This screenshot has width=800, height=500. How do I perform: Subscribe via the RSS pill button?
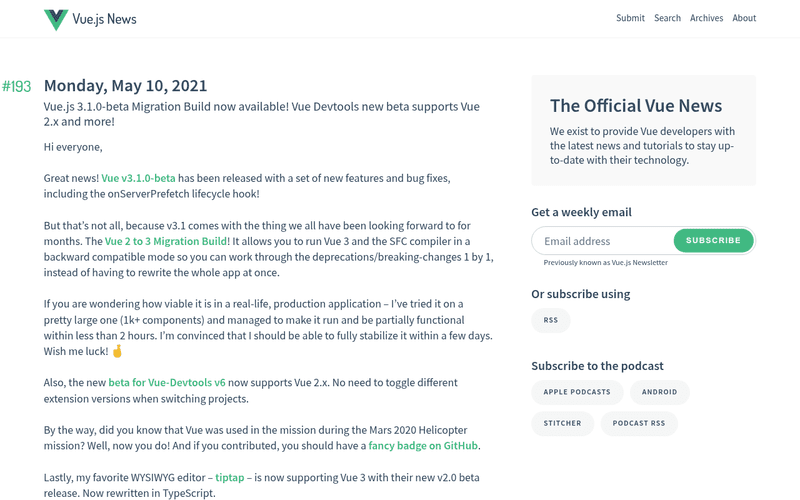pyautogui.click(x=551, y=320)
